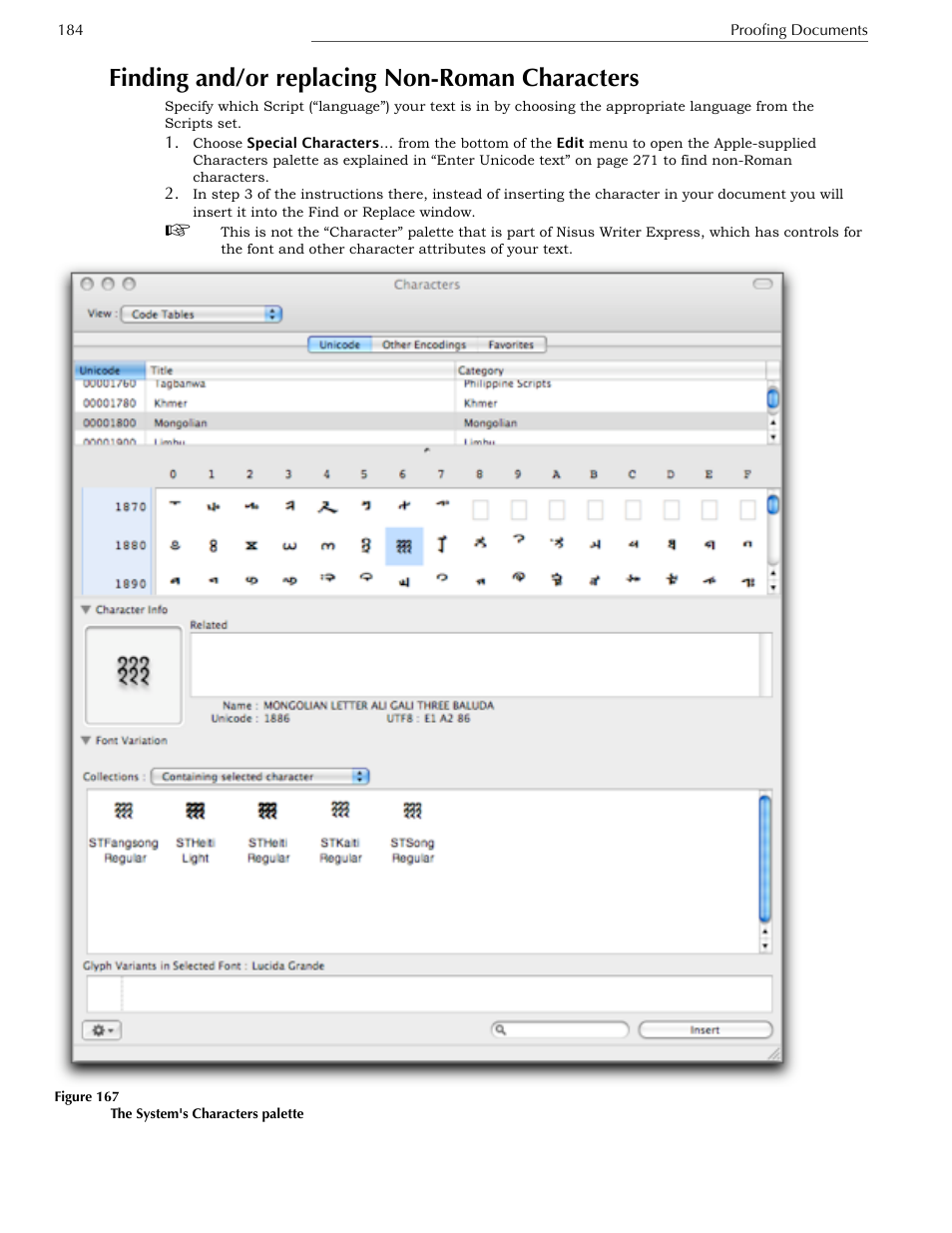Choose the STHeiti Regular font variation
Viewport: 952px width, 1233px height.
(268, 831)
